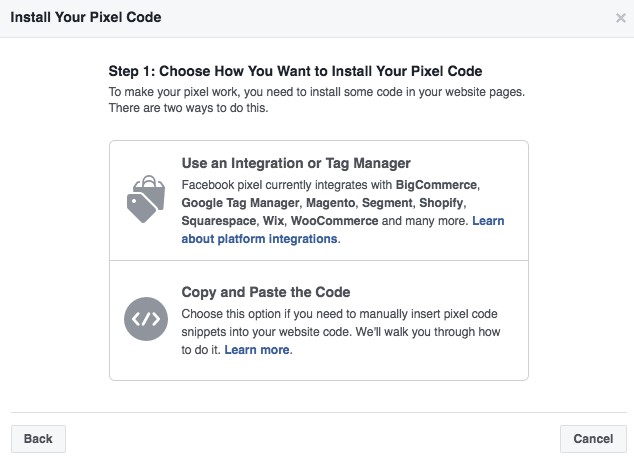Click the Squarespace platform name

pos(216,220)
